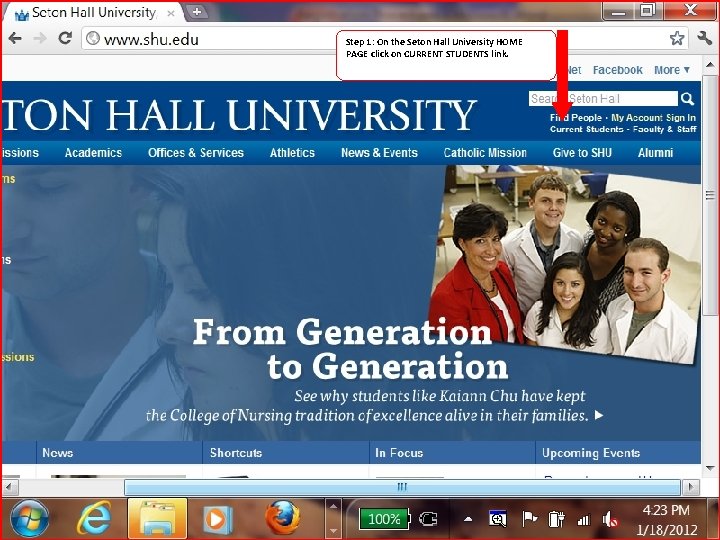This screenshot has width=720, height=540.
Task: Click the horizontal scrollbar thumb
Action: click(402, 487)
